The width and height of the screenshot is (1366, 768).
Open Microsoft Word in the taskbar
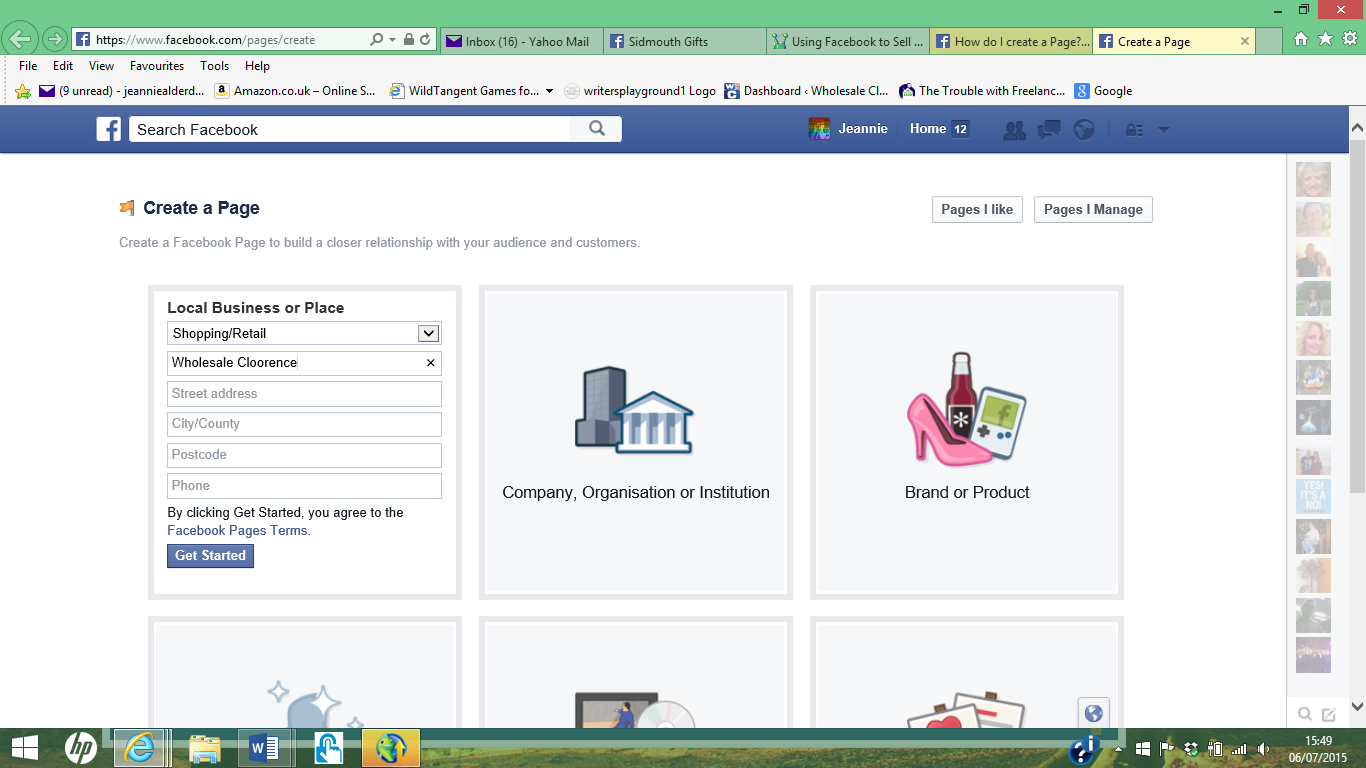(265, 748)
